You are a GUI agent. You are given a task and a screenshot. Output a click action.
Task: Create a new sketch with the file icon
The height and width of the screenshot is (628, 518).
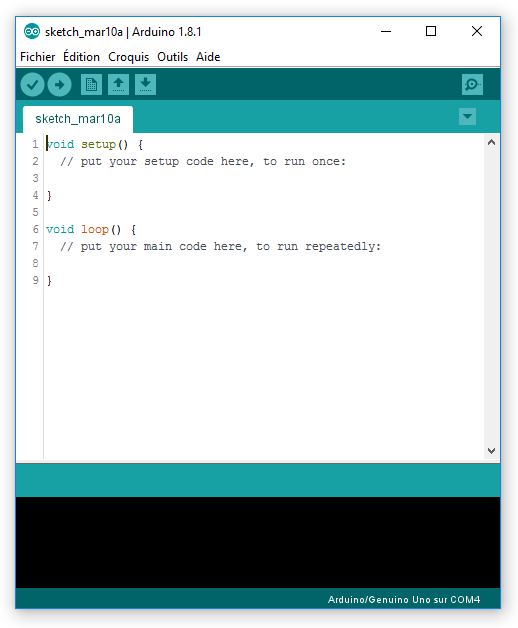91,85
